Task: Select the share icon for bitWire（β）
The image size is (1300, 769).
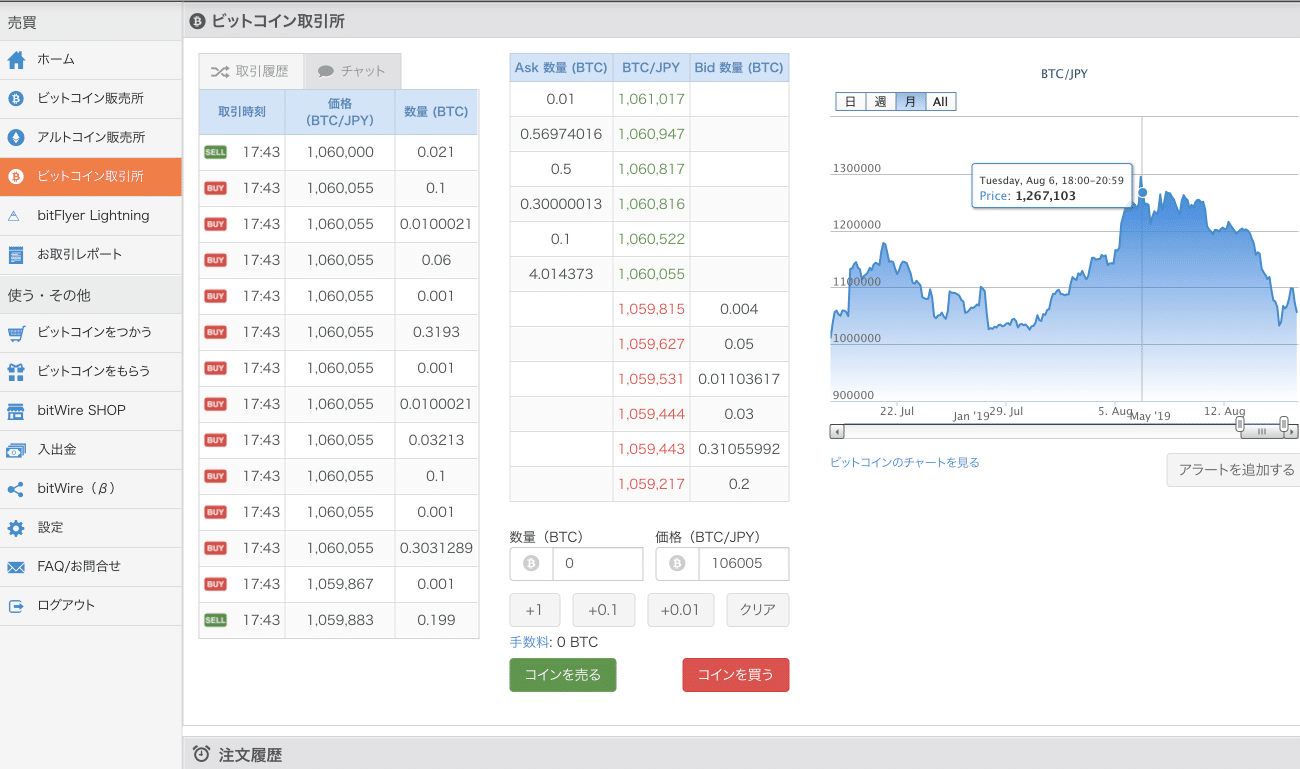Action: pos(15,489)
